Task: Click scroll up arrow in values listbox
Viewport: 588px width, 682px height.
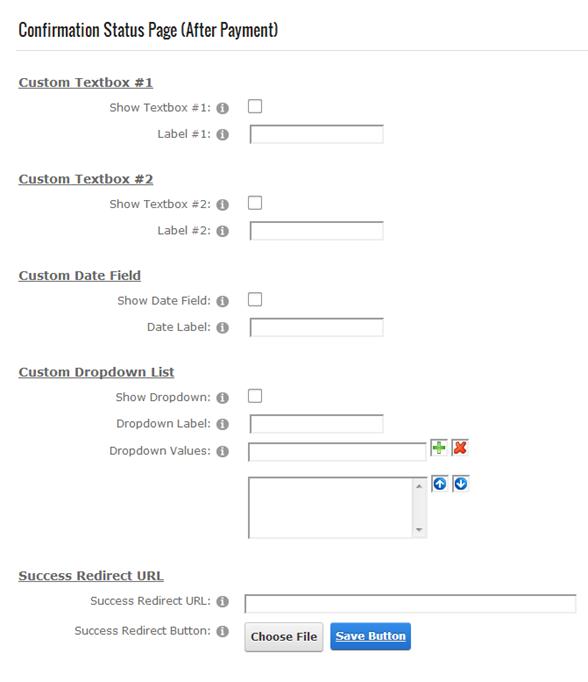Action: point(419,486)
